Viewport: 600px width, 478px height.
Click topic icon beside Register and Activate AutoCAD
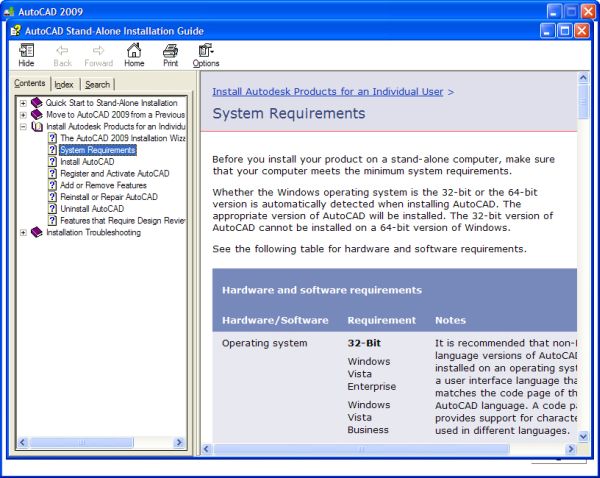click(52, 173)
